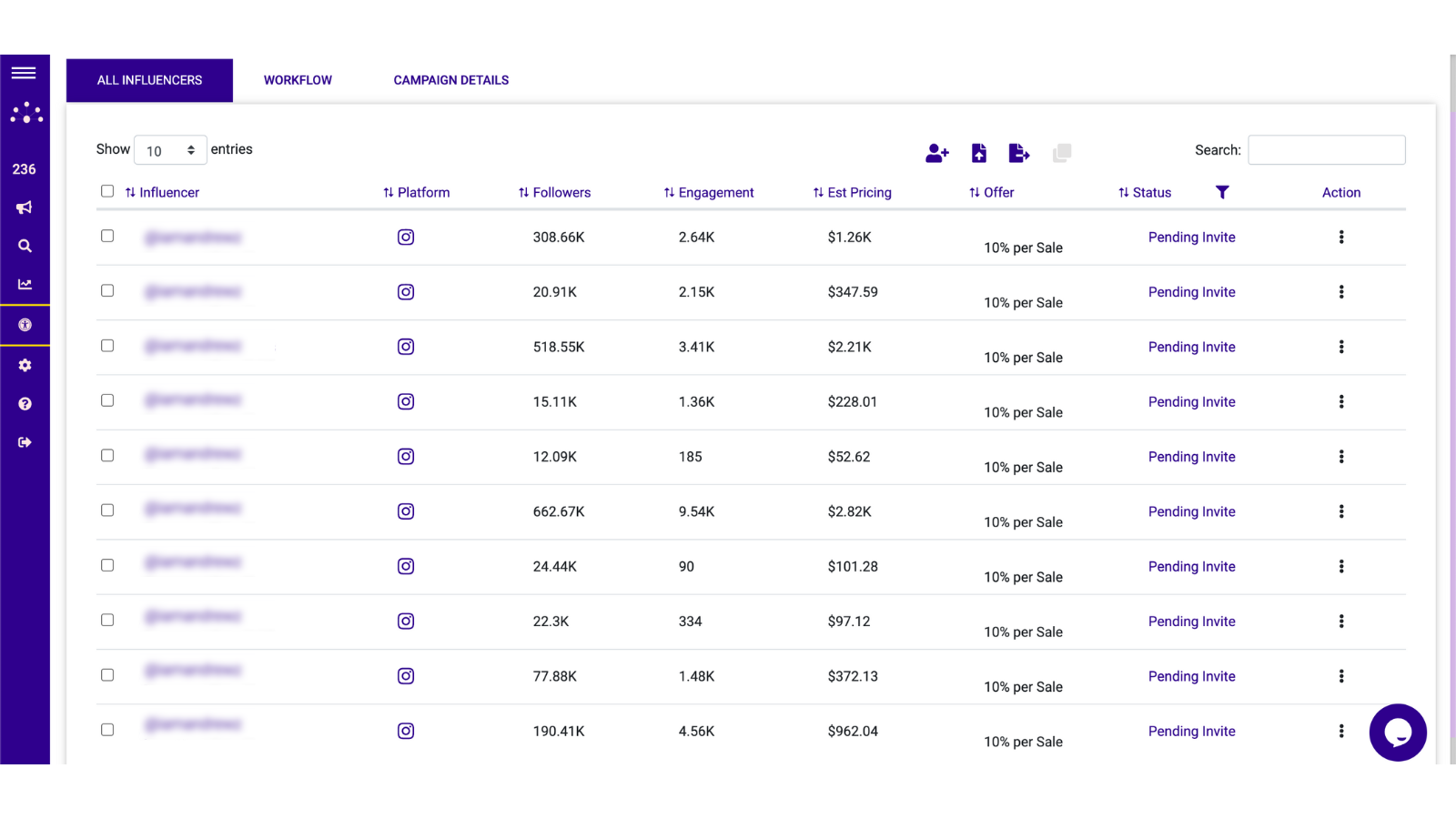Click the greyed-out copy icon
Image resolution: width=1456 pixels, height=819 pixels.
(1062, 153)
